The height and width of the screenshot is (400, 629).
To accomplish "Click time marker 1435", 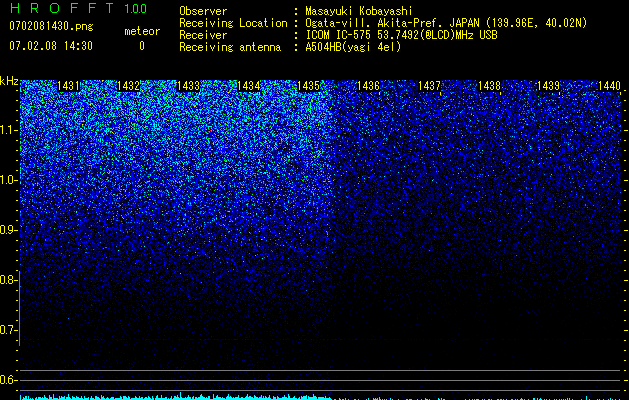I will [x=308, y=86].
